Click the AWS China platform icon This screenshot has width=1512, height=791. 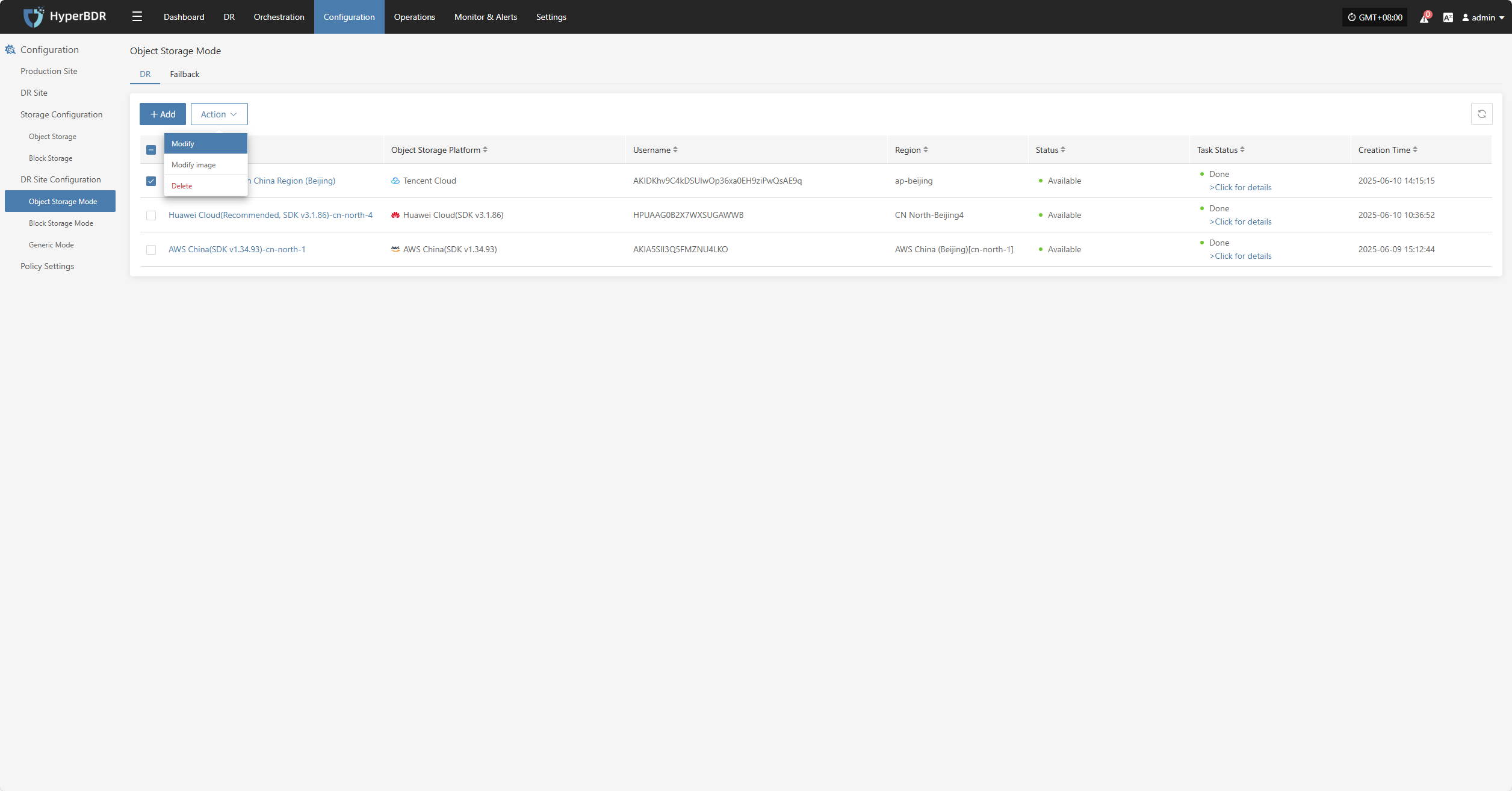click(x=395, y=249)
